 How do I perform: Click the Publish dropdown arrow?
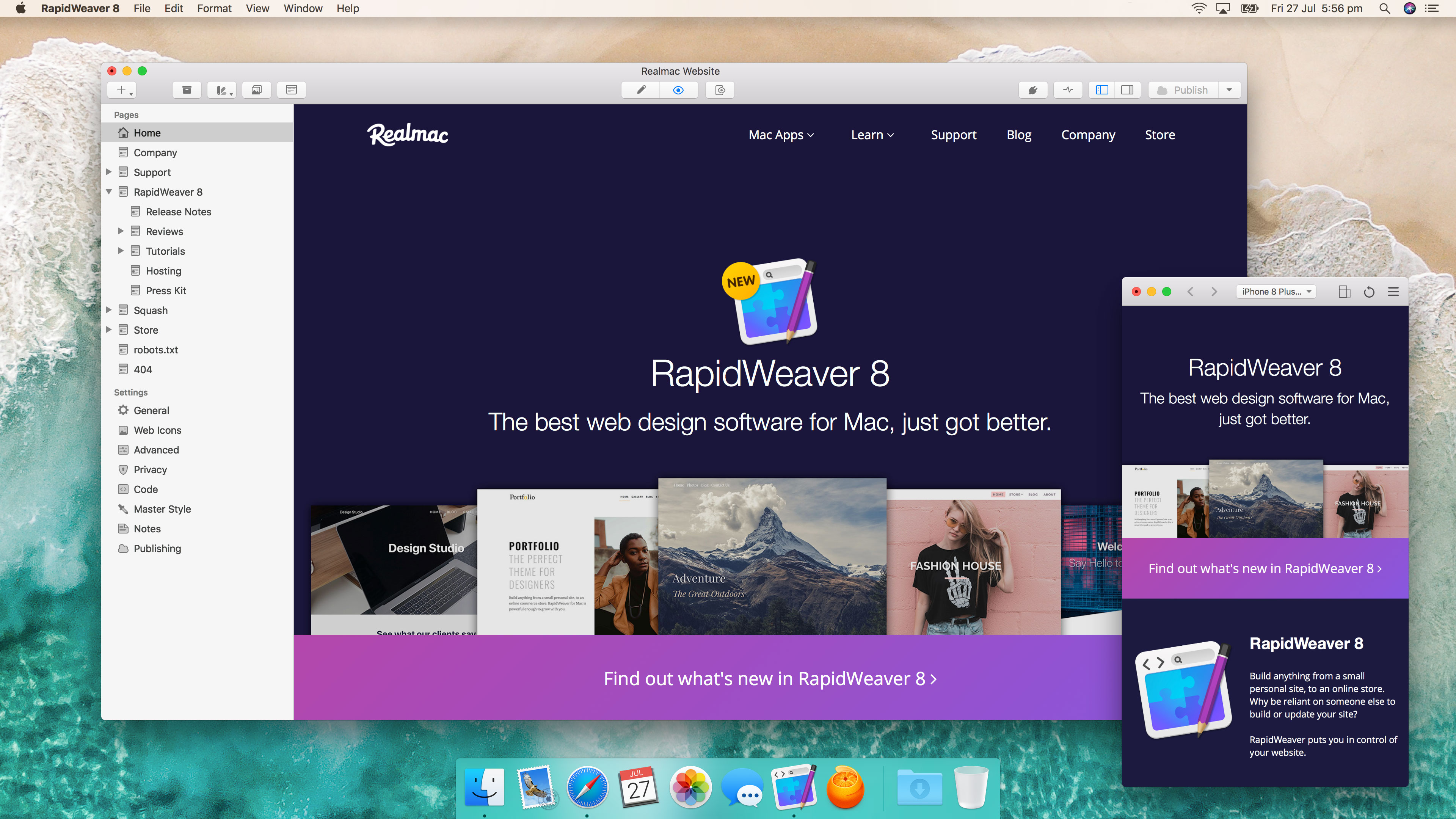click(x=1228, y=90)
